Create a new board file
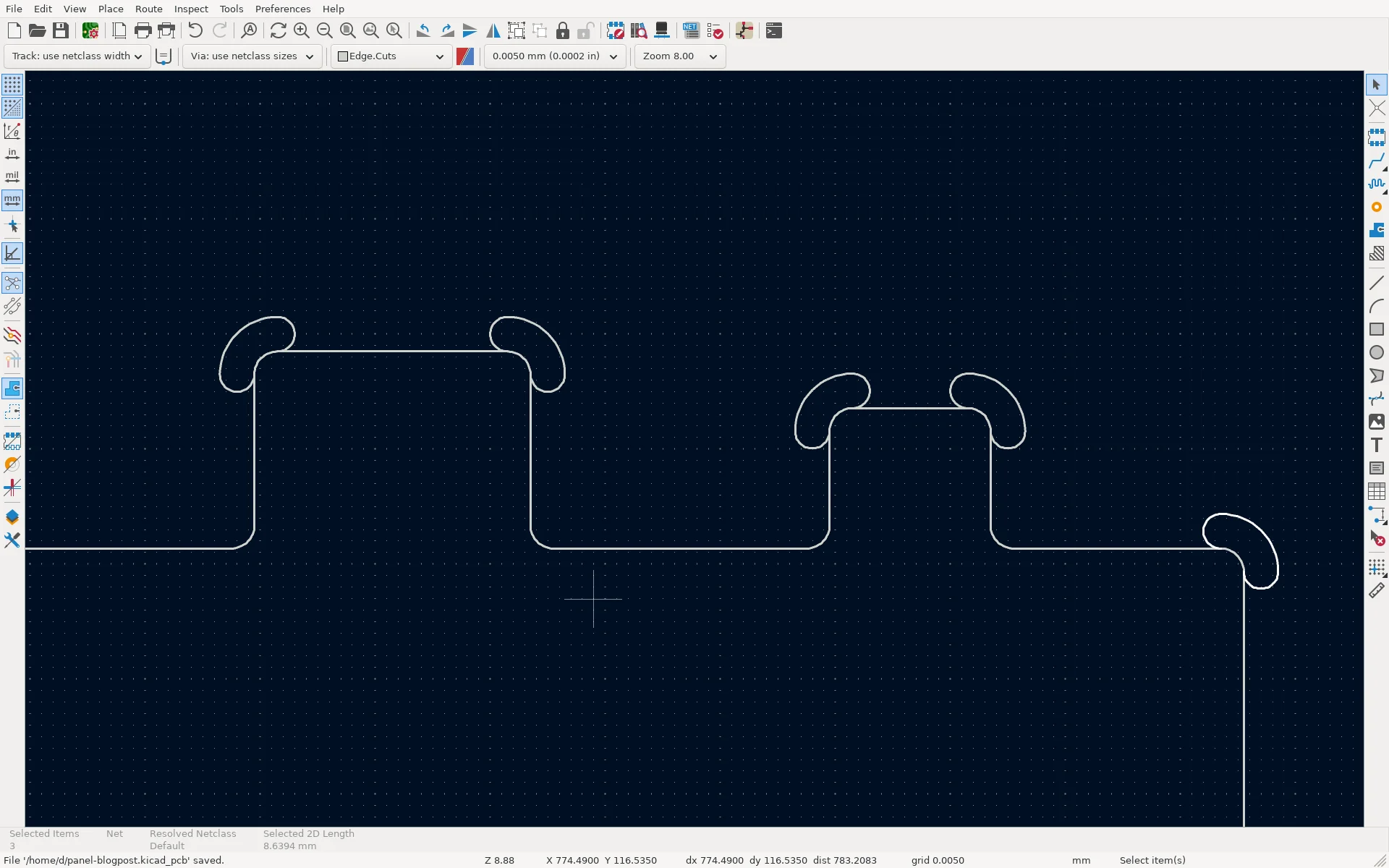The image size is (1389, 868). pos(14,30)
